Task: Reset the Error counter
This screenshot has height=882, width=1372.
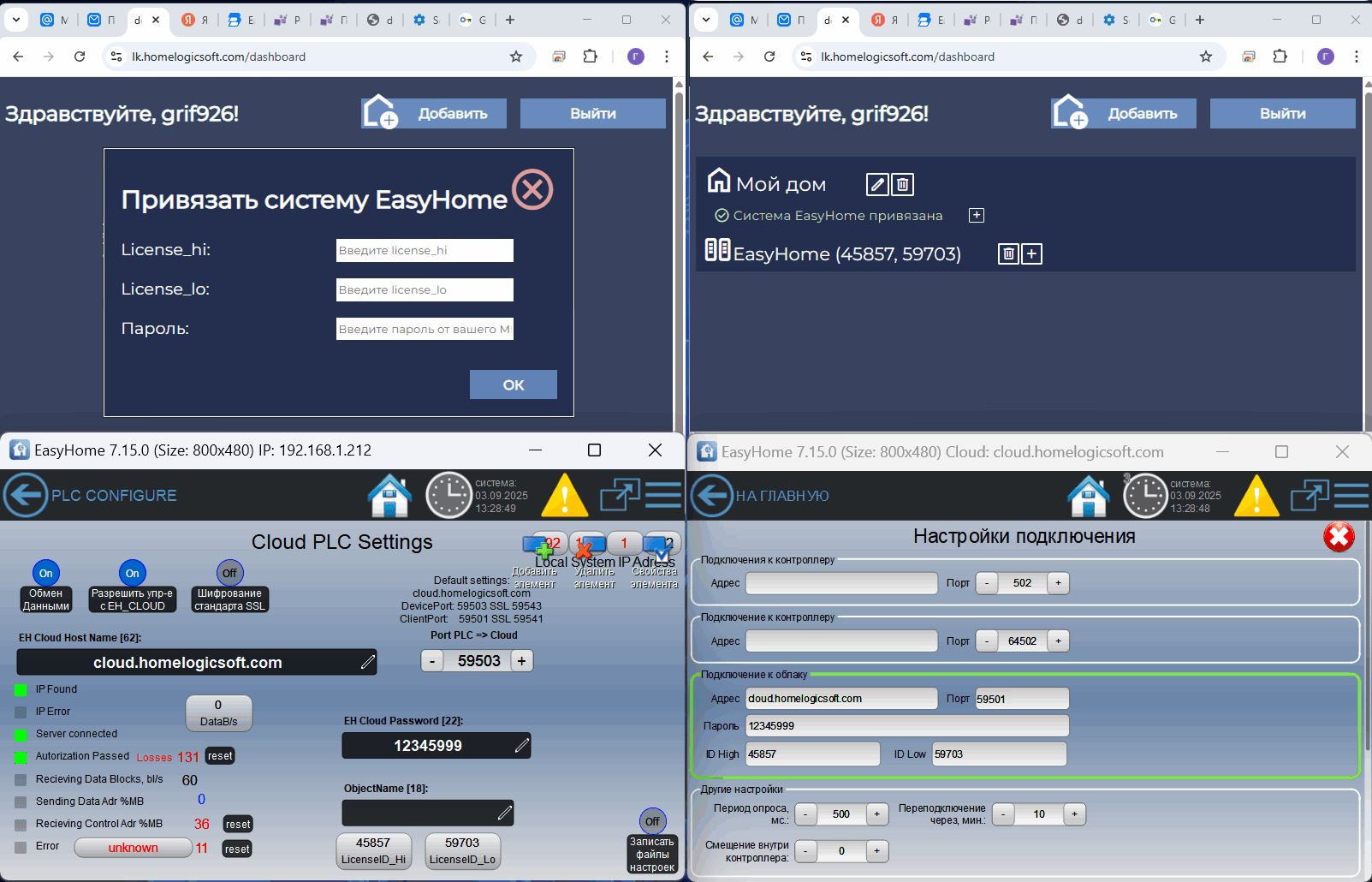Action: (x=238, y=849)
